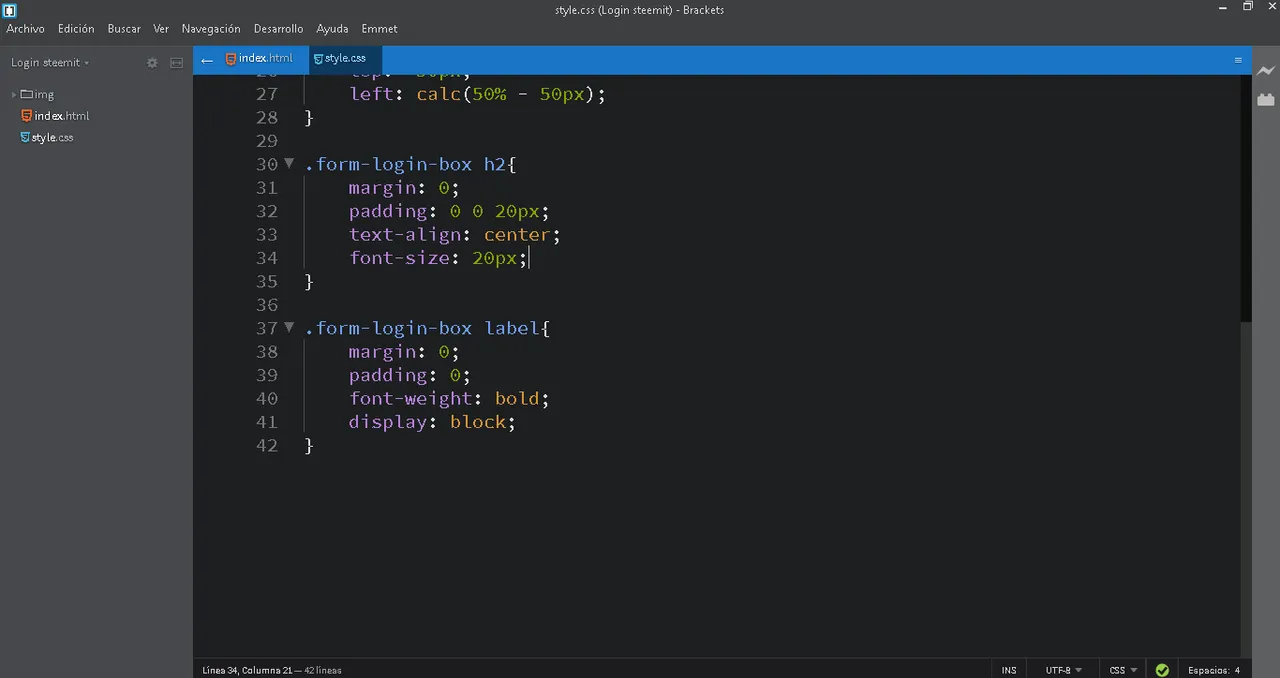This screenshot has height=678, width=1280.
Task: Open the Live Preview lightning icon
Action: [x=1266, y=71]
